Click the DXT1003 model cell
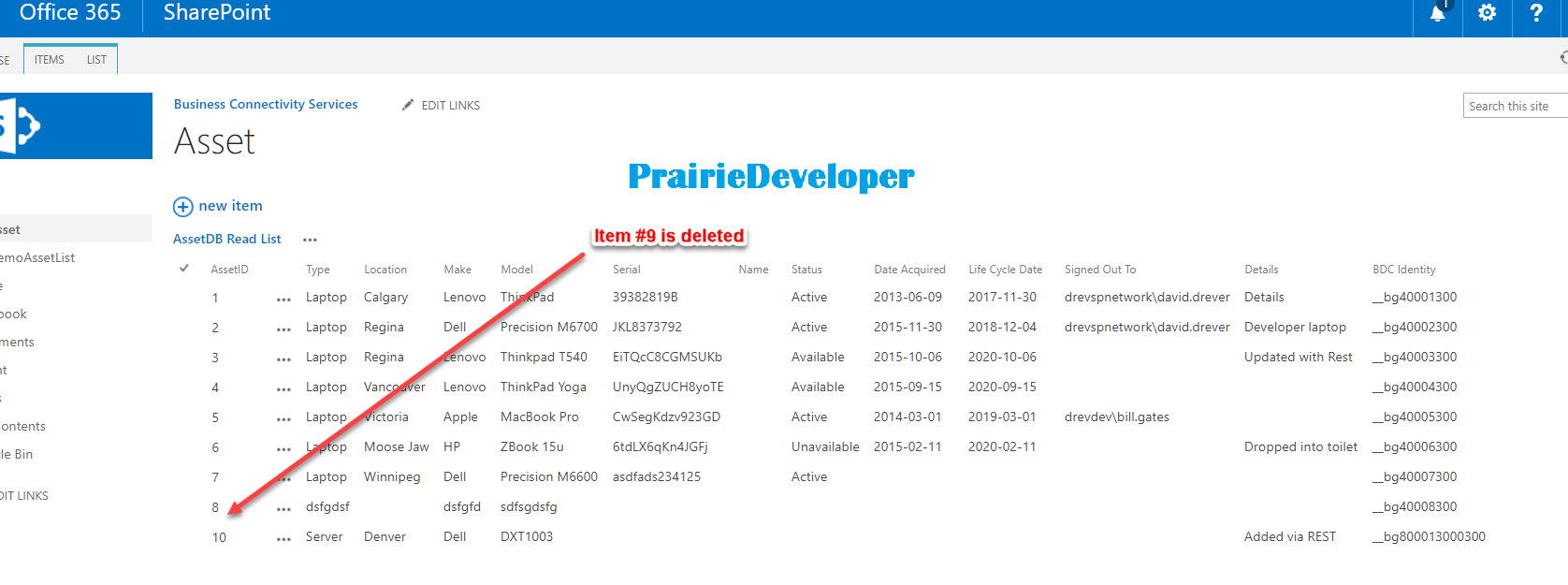Viewport: 1568px width, 585px height. pyautogui.click(x=527, y=536)
